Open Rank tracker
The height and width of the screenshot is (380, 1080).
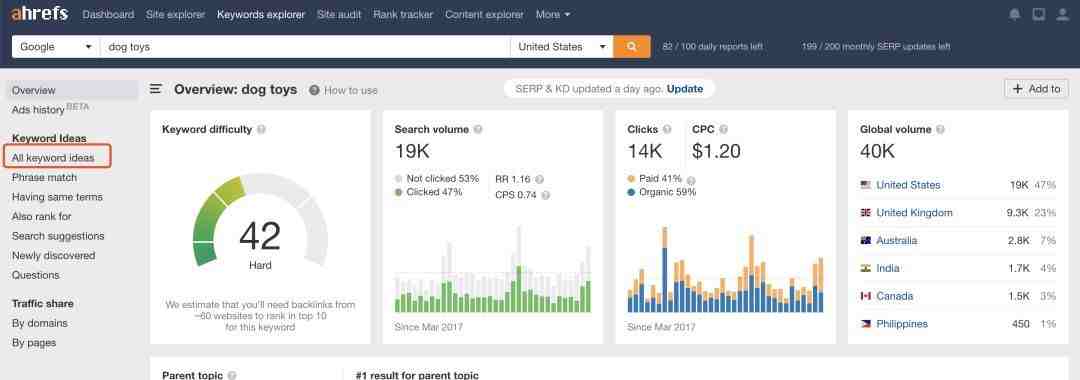pyautogui.click(x=403, y=14)
